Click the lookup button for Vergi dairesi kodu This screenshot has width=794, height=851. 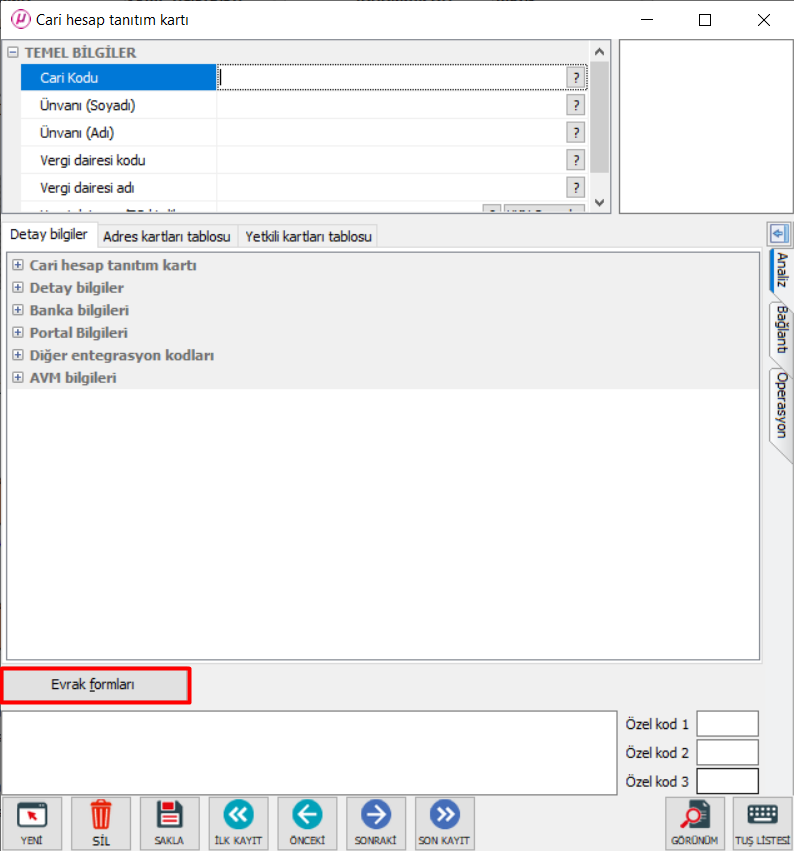(576, 160)
